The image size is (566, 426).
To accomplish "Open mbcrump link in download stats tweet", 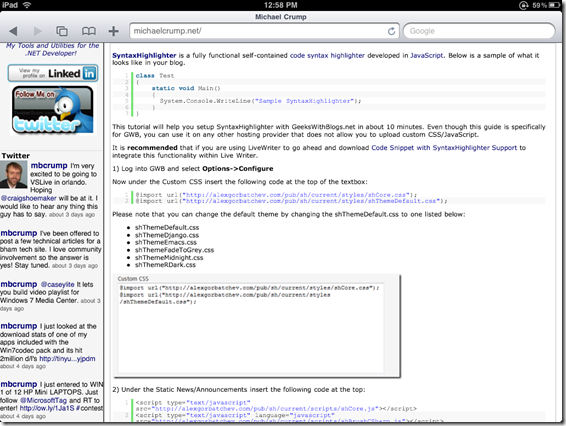I will point(19,326).
